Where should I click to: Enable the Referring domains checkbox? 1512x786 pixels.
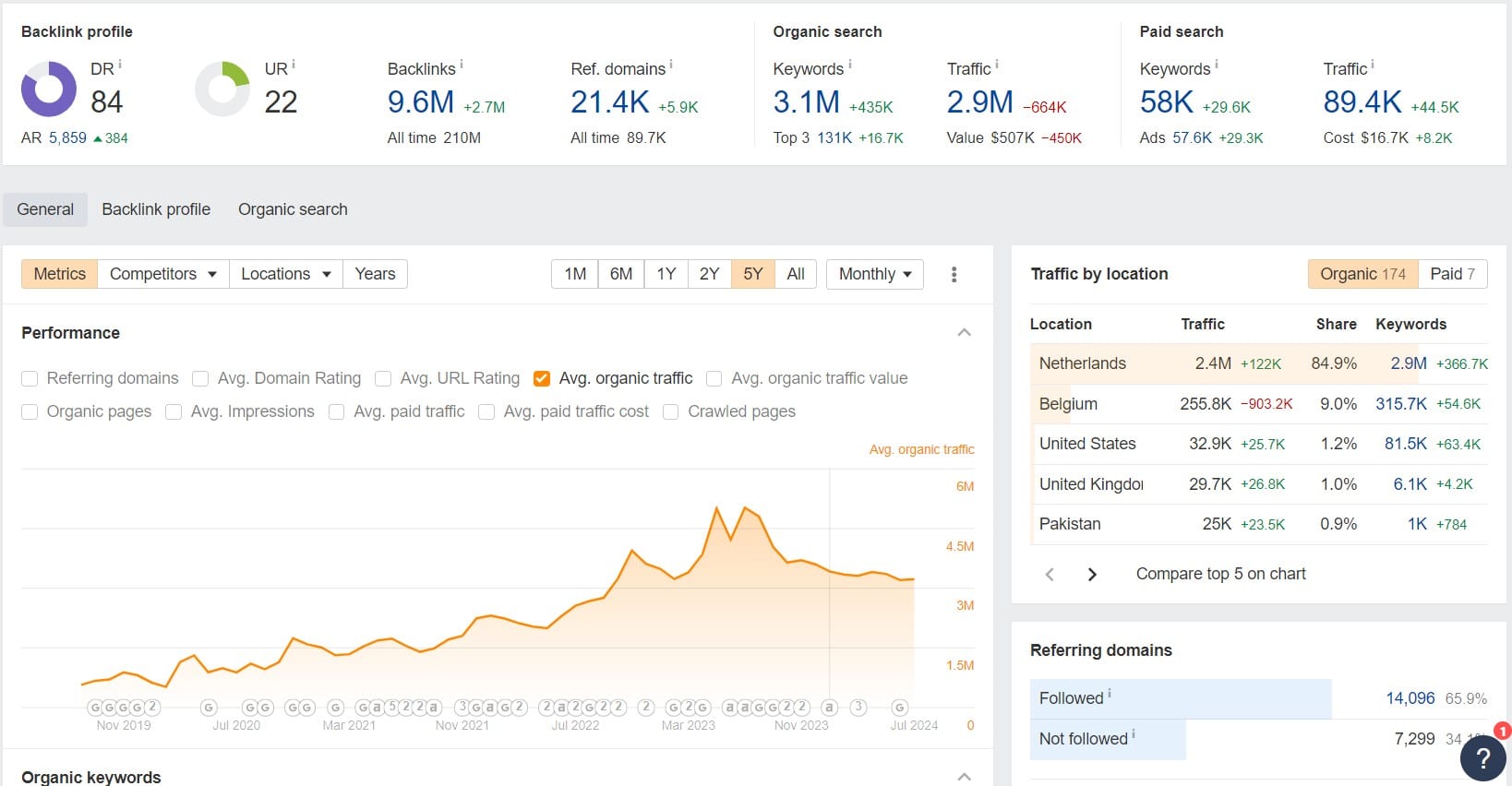30,378
